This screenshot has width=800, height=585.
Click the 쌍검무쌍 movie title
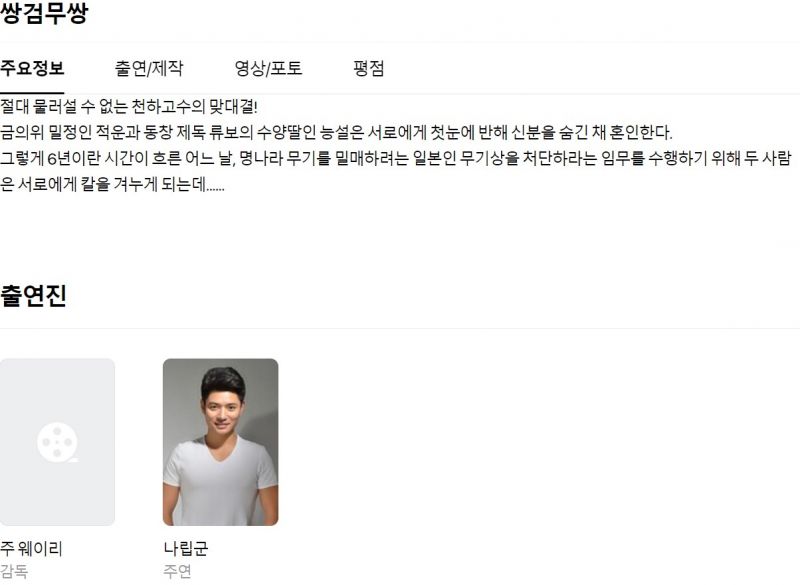point(44,13)
